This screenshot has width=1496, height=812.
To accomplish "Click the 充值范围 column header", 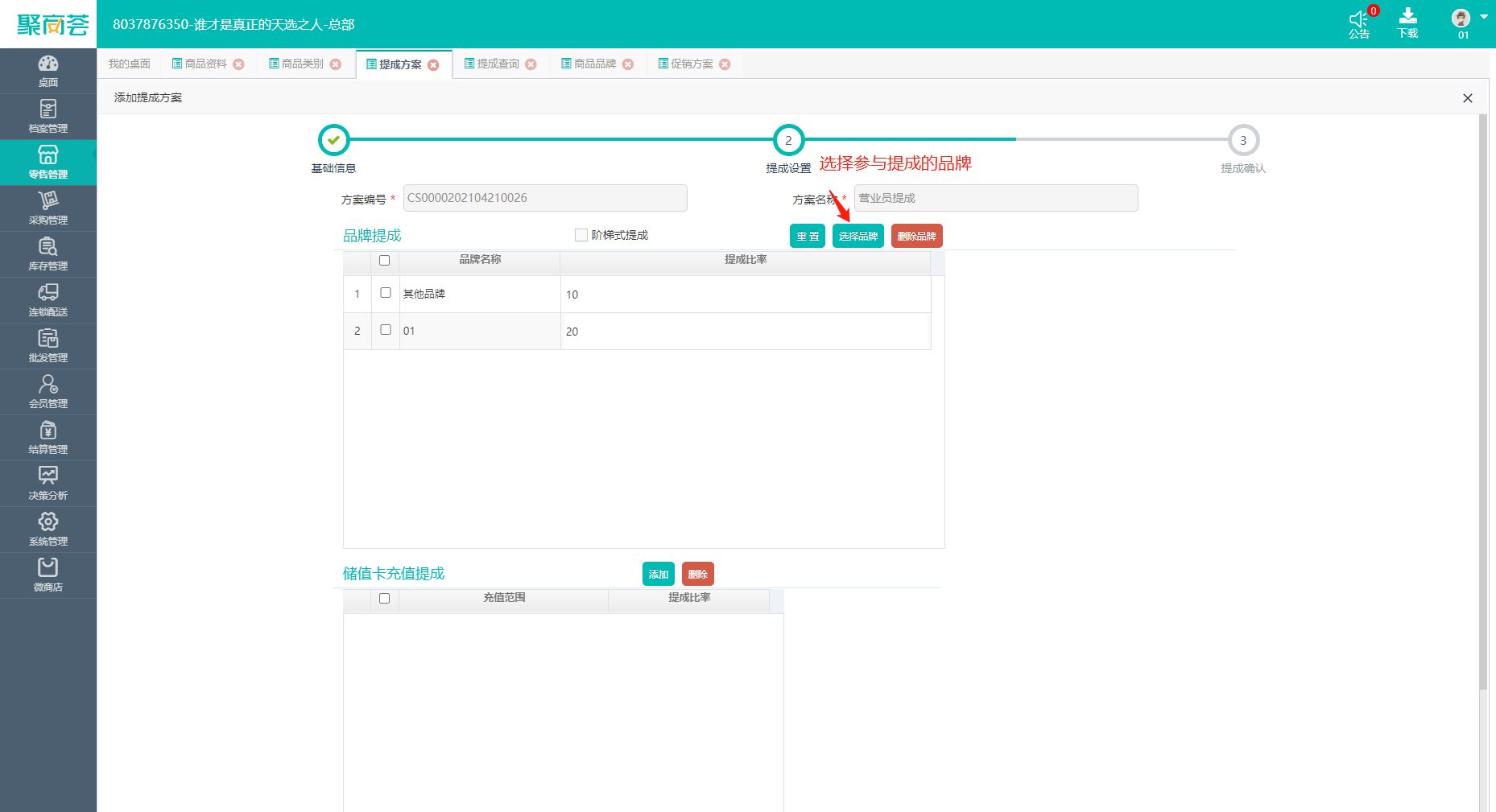I will coord(504,598).
